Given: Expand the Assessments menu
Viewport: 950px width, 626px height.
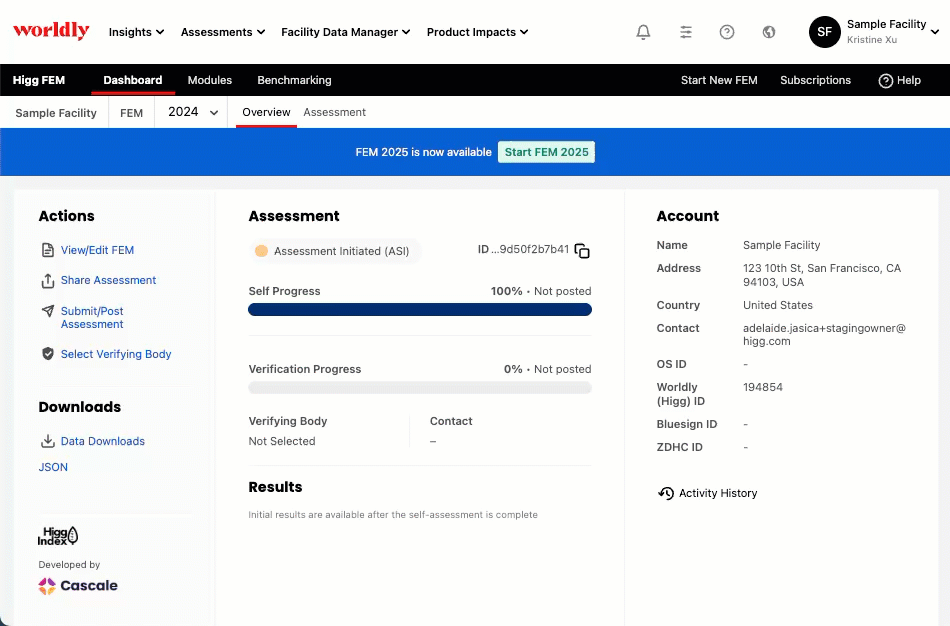Looking at the screenshot, I should click(x=223, y=32).
